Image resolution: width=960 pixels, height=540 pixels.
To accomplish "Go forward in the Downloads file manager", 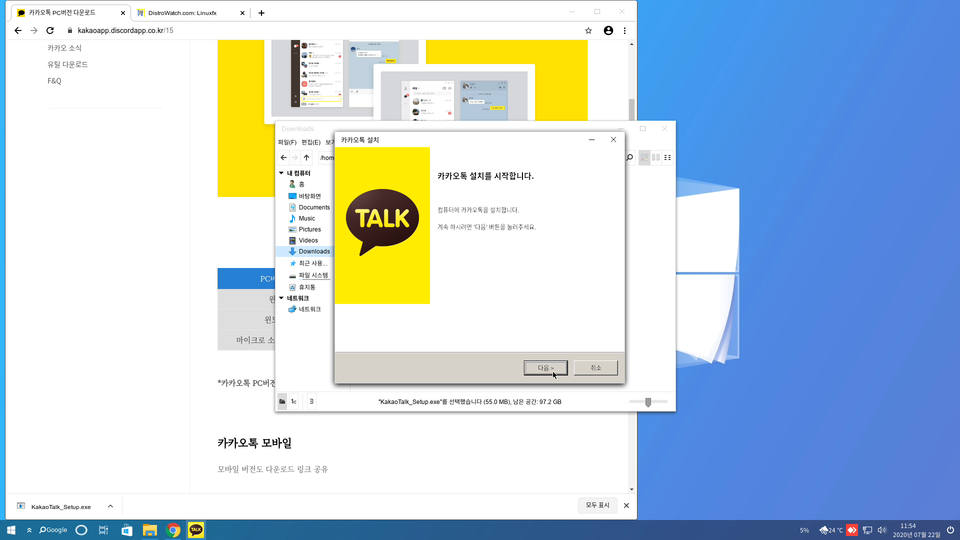I will 294,157.
